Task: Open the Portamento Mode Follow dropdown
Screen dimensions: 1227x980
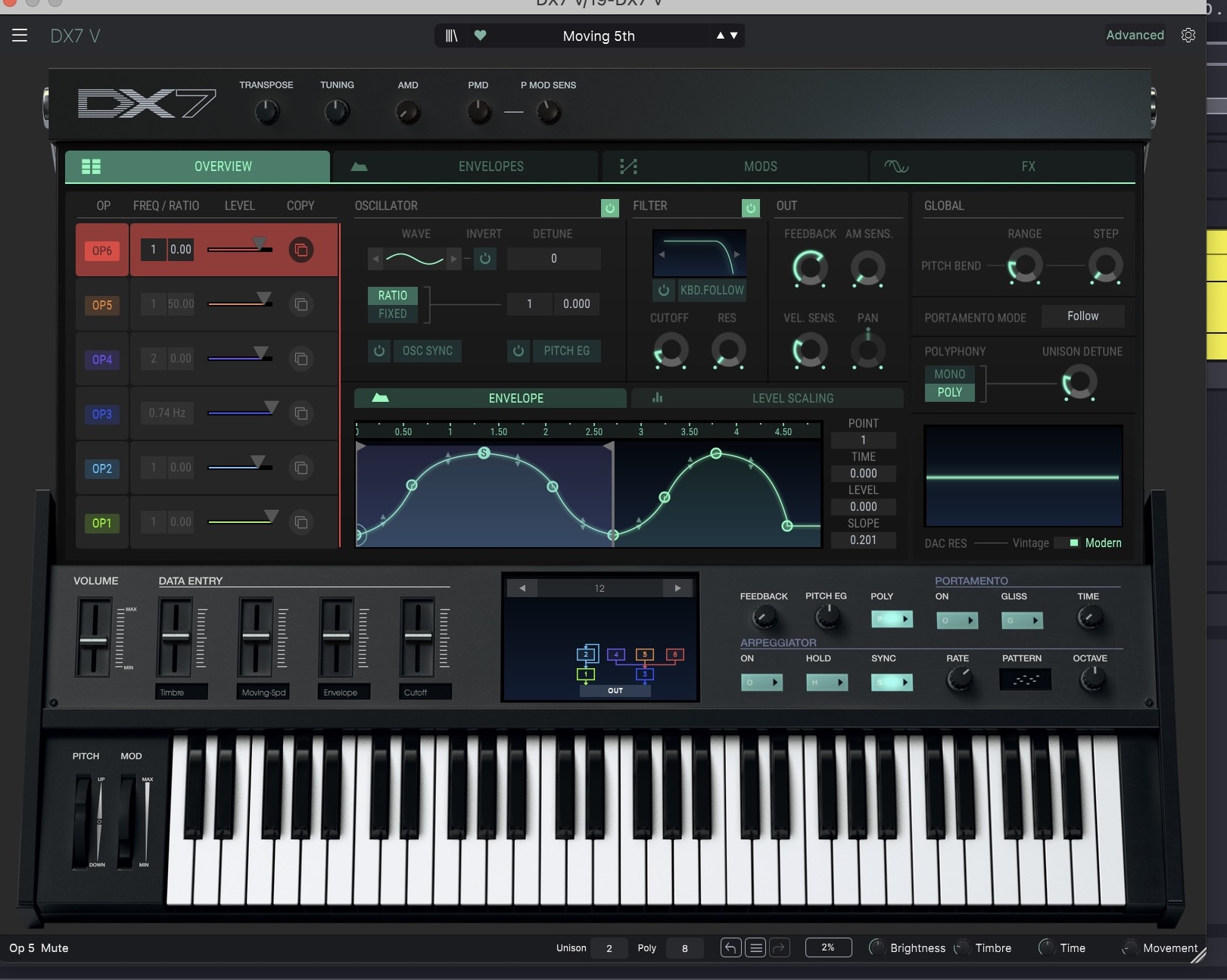Action: pyautogui.click(x=1082, y=316)
